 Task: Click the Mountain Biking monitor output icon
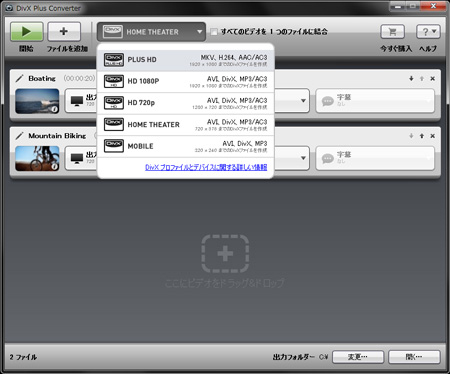click(x=77, y=158)
